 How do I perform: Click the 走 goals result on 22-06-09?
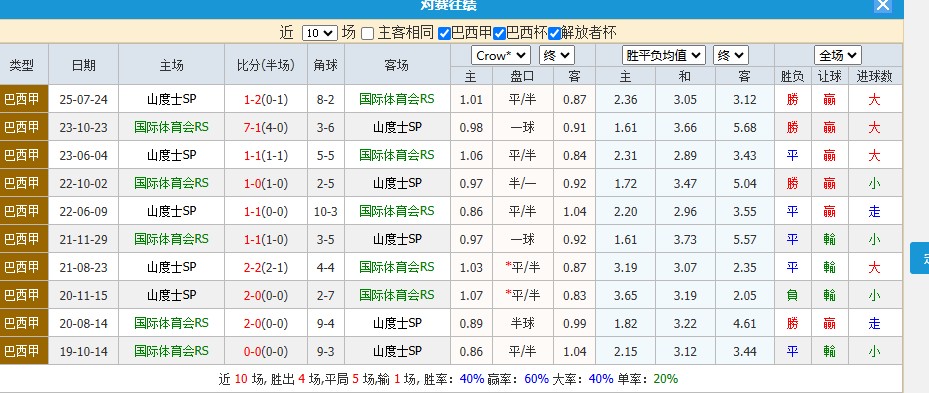(874, 212)
